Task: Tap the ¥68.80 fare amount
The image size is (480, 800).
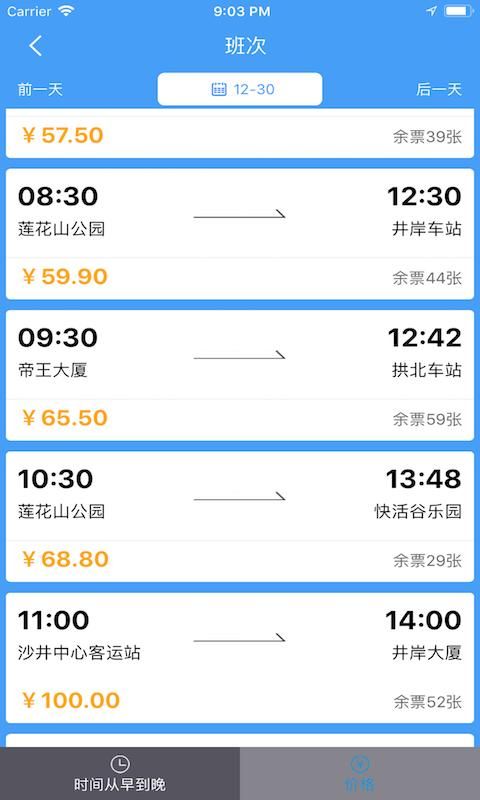Action: pyautogui.click(x=65, y=559)
